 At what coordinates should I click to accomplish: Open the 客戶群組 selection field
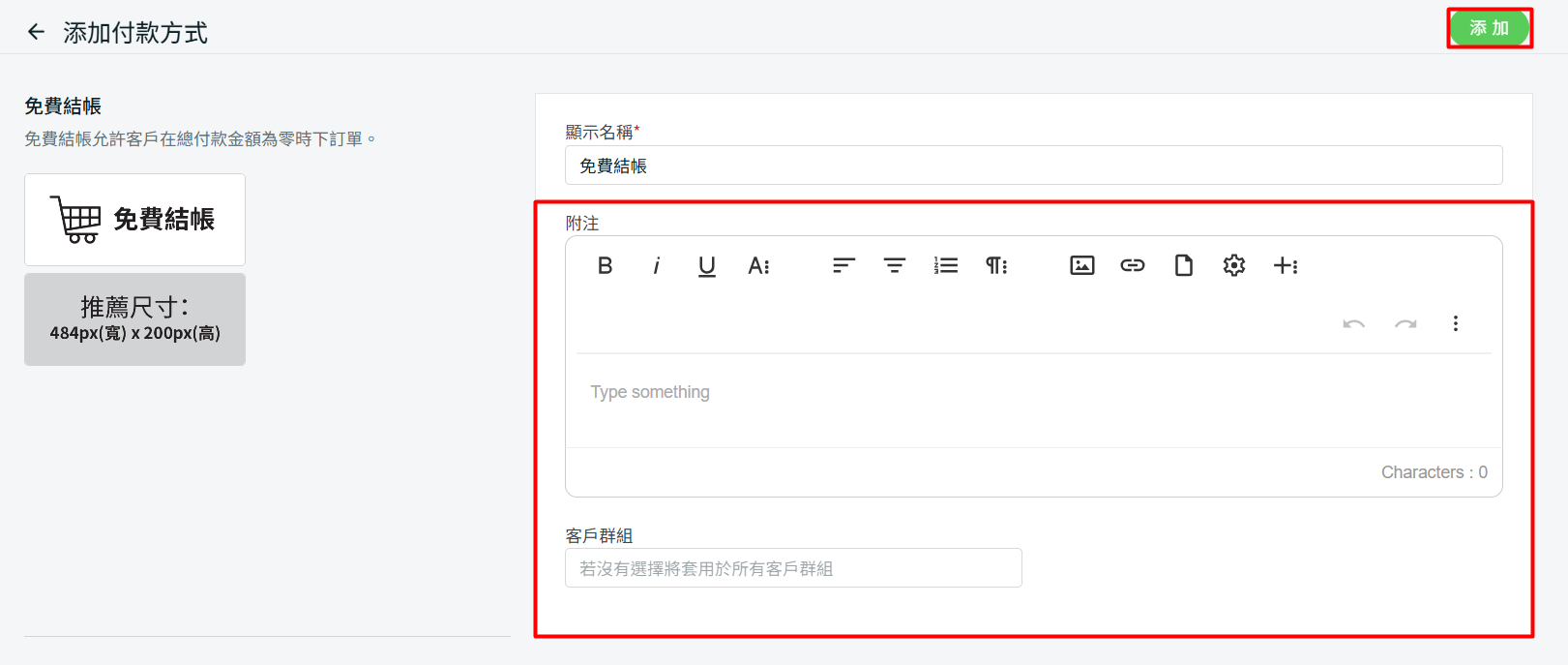coord(792,568)
